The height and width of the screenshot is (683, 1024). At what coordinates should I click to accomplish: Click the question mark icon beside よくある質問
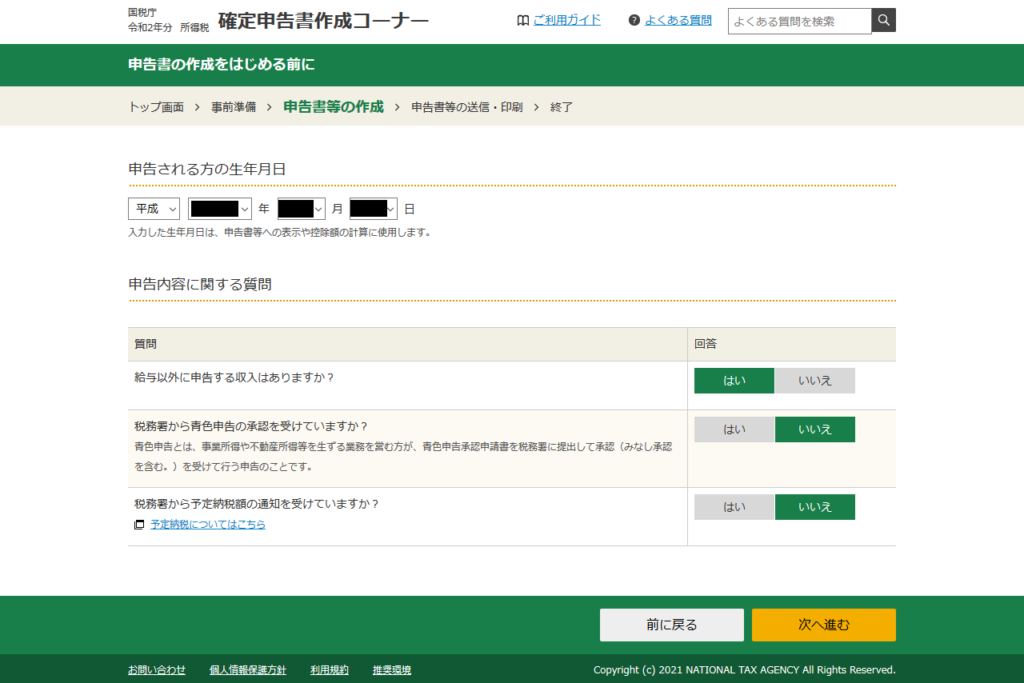click(x=634, y=21)
